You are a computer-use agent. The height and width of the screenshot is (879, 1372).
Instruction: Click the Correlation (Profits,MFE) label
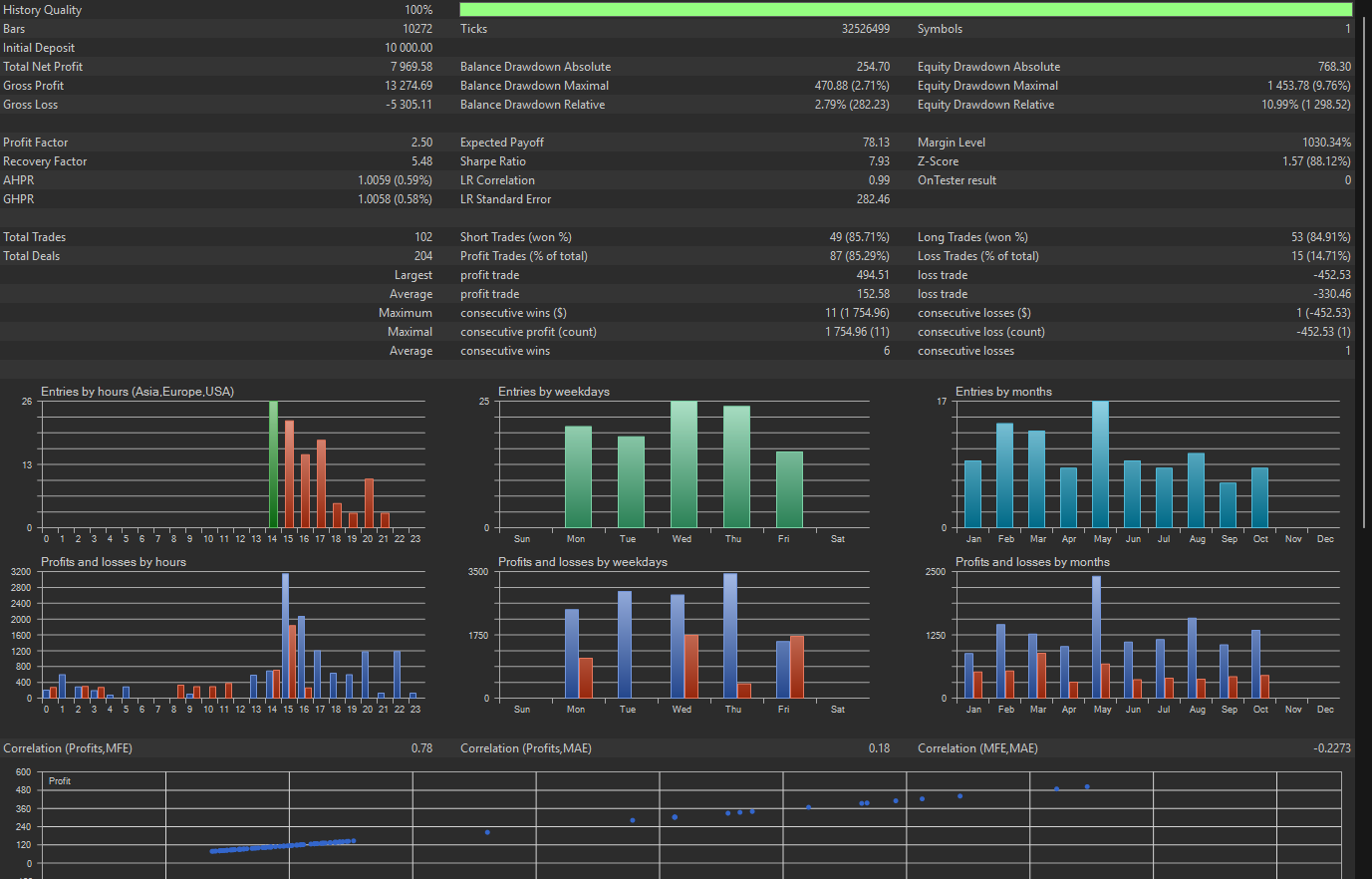click(x=68, y=748)
